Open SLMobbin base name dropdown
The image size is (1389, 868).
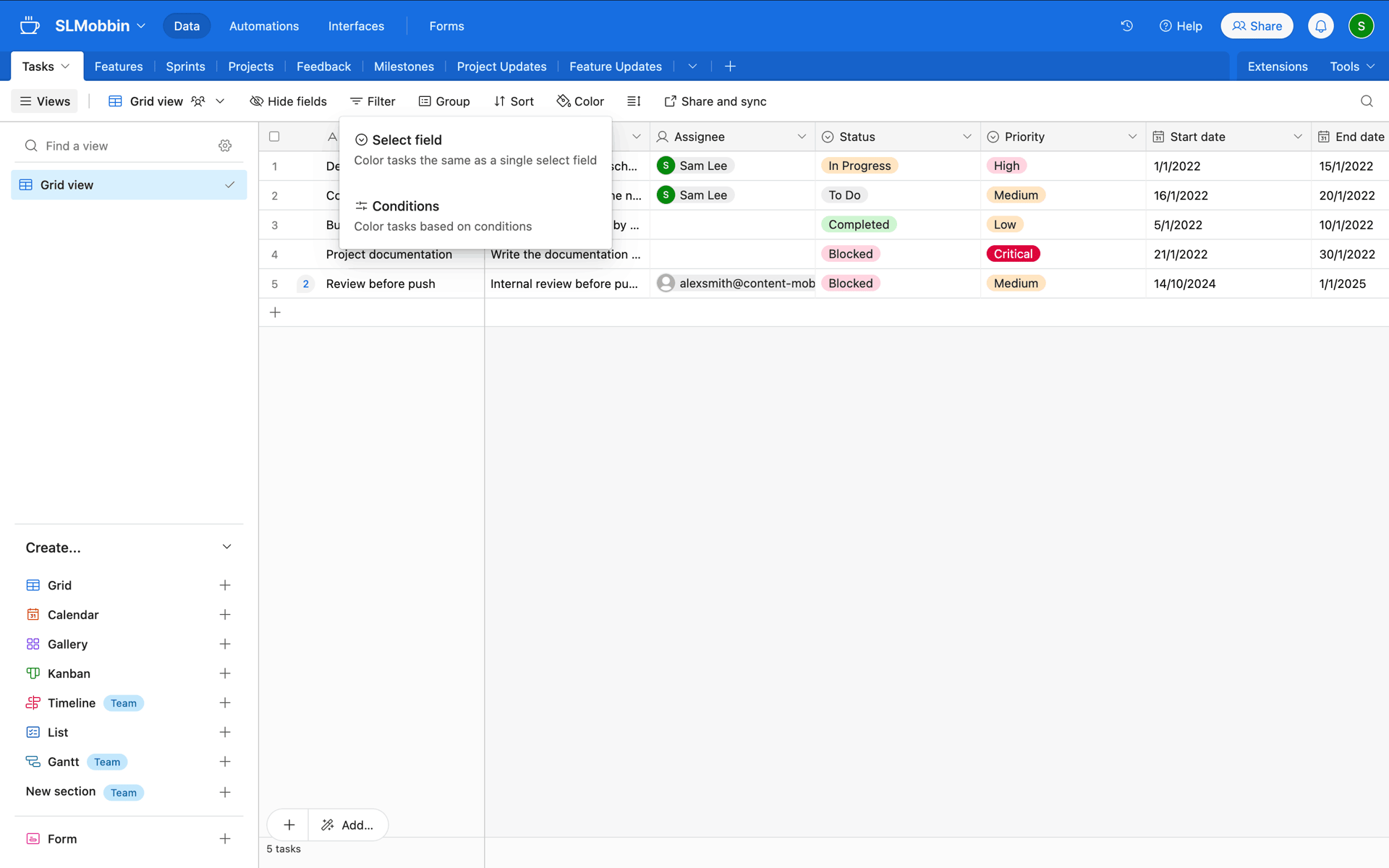[x=101, y=26]
